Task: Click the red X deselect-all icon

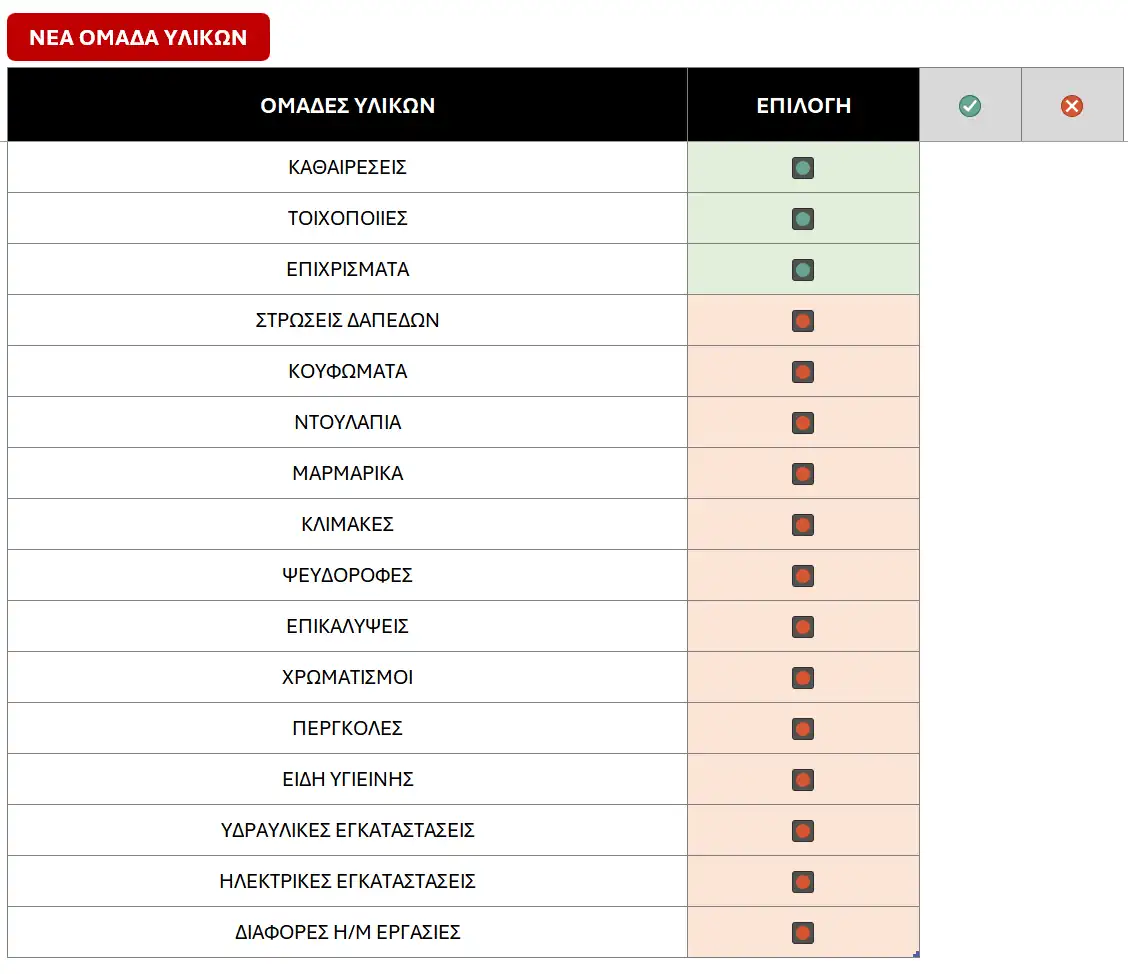Action: tap(1072, 106)
